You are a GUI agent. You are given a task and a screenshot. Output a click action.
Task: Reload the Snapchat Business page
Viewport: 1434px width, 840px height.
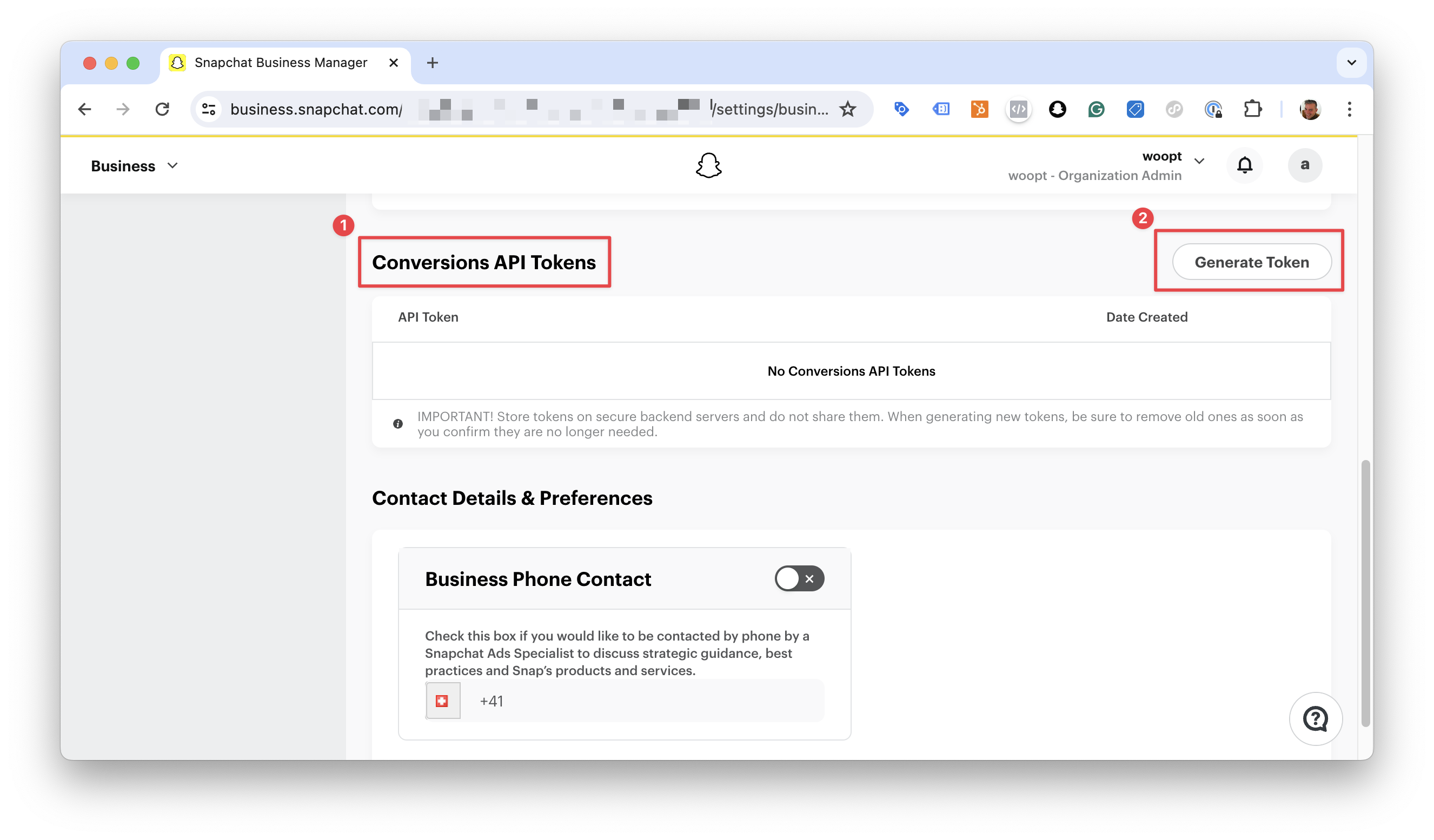point(162,109)
